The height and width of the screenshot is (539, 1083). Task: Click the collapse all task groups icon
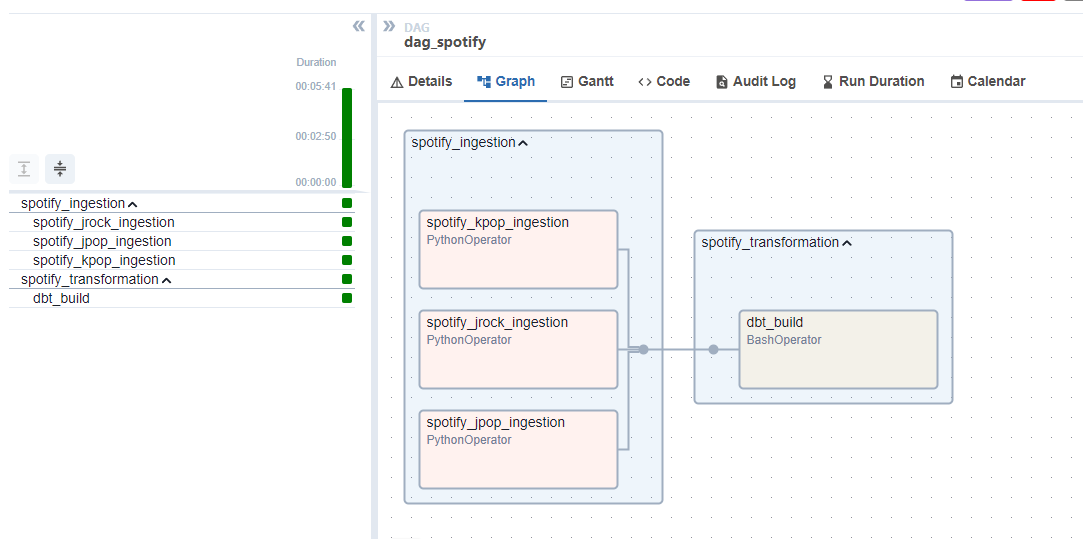click(x=60, y=168)
